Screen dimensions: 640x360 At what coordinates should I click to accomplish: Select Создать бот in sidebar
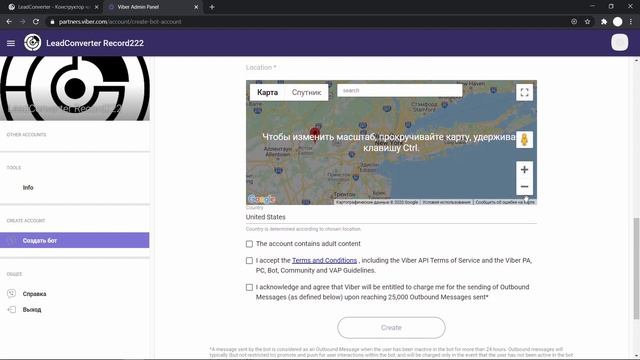(x=75, y=240)
